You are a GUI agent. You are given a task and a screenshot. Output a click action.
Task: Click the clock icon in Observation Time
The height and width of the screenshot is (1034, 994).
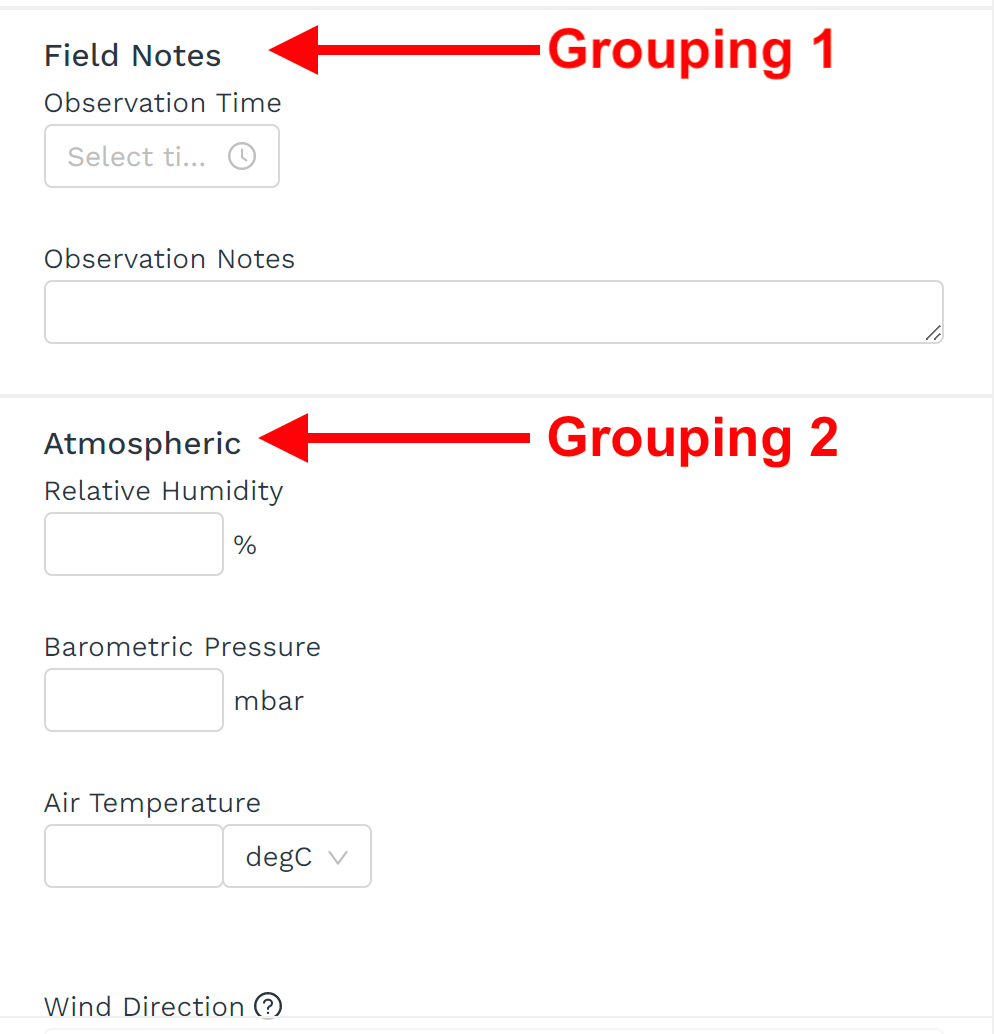coord(242,156)
